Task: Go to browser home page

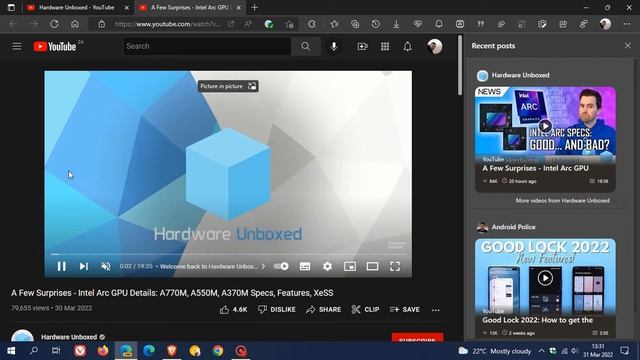Action: coord(75,24)
